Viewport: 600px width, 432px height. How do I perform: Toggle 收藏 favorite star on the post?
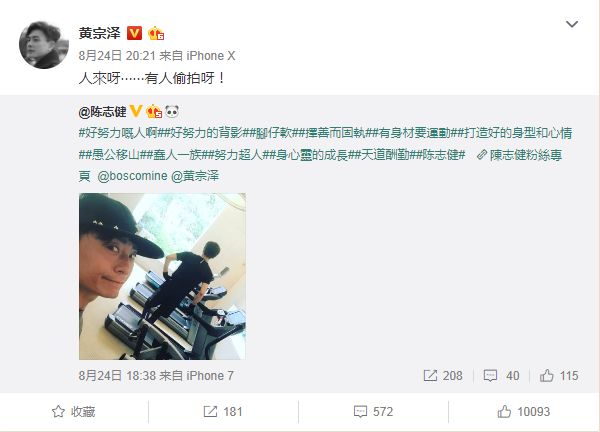click(73, 412)
